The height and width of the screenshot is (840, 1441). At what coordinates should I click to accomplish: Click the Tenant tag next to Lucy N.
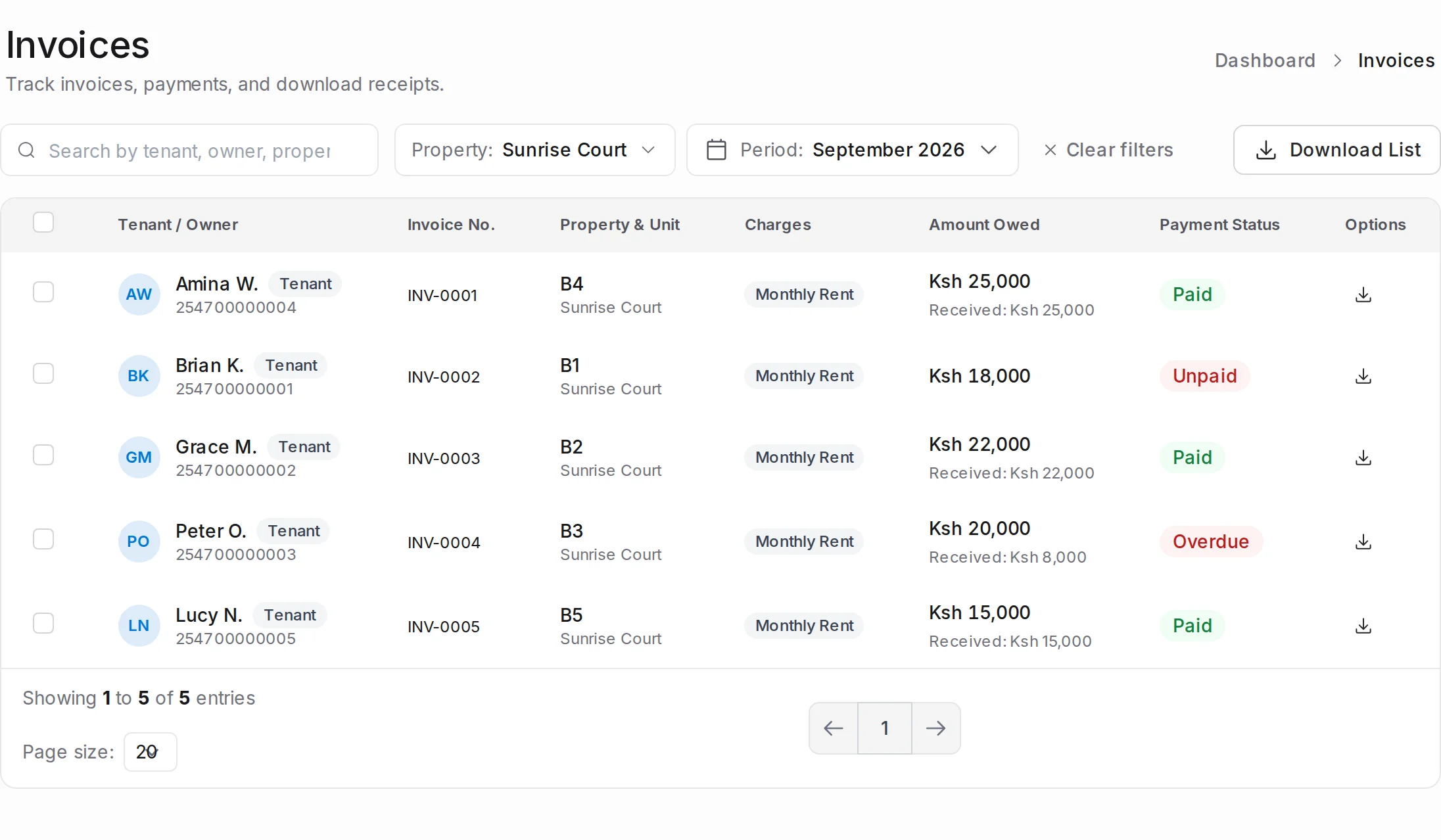290,615
